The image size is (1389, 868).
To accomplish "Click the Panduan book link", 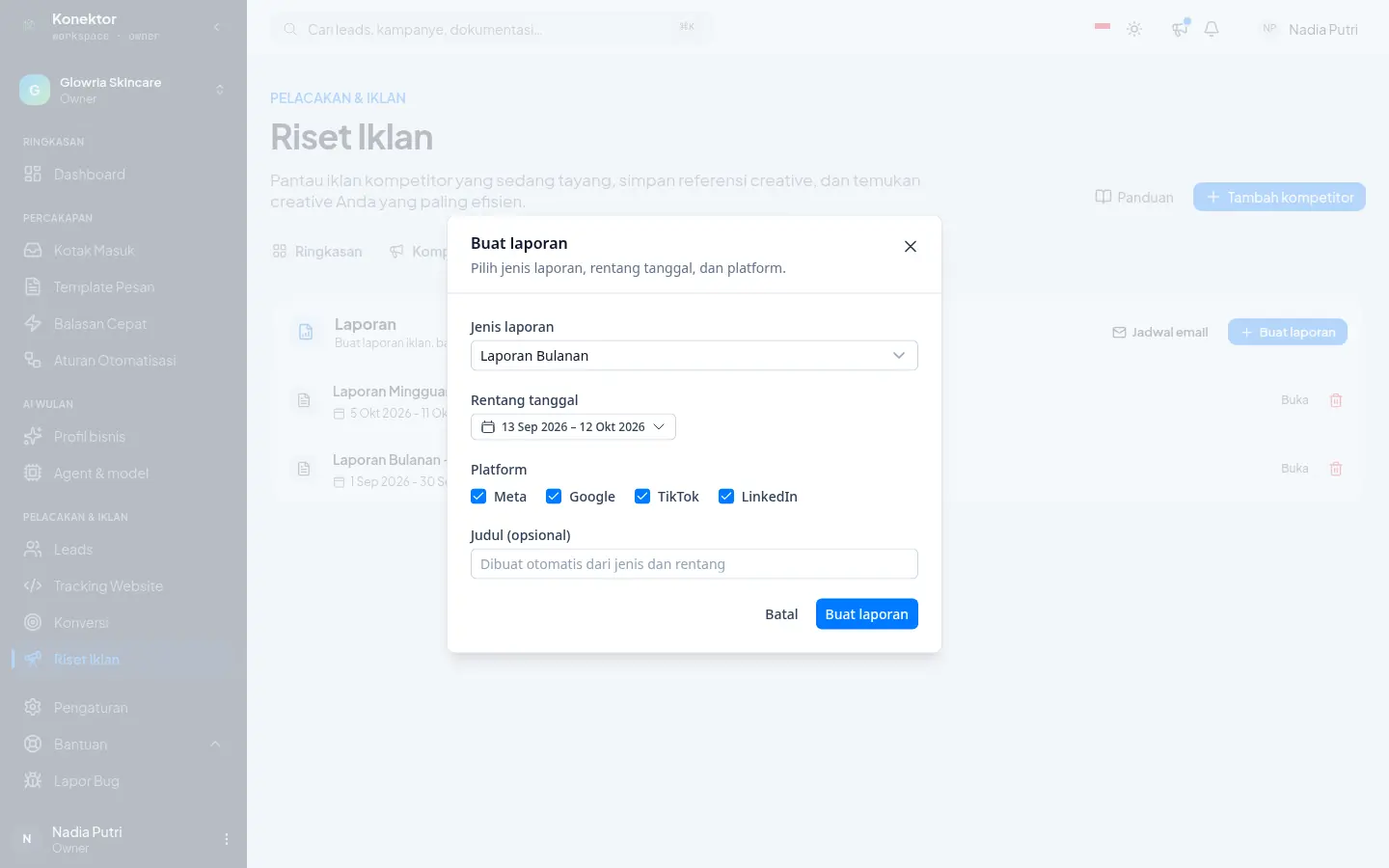I will [x=1134, y=197].
